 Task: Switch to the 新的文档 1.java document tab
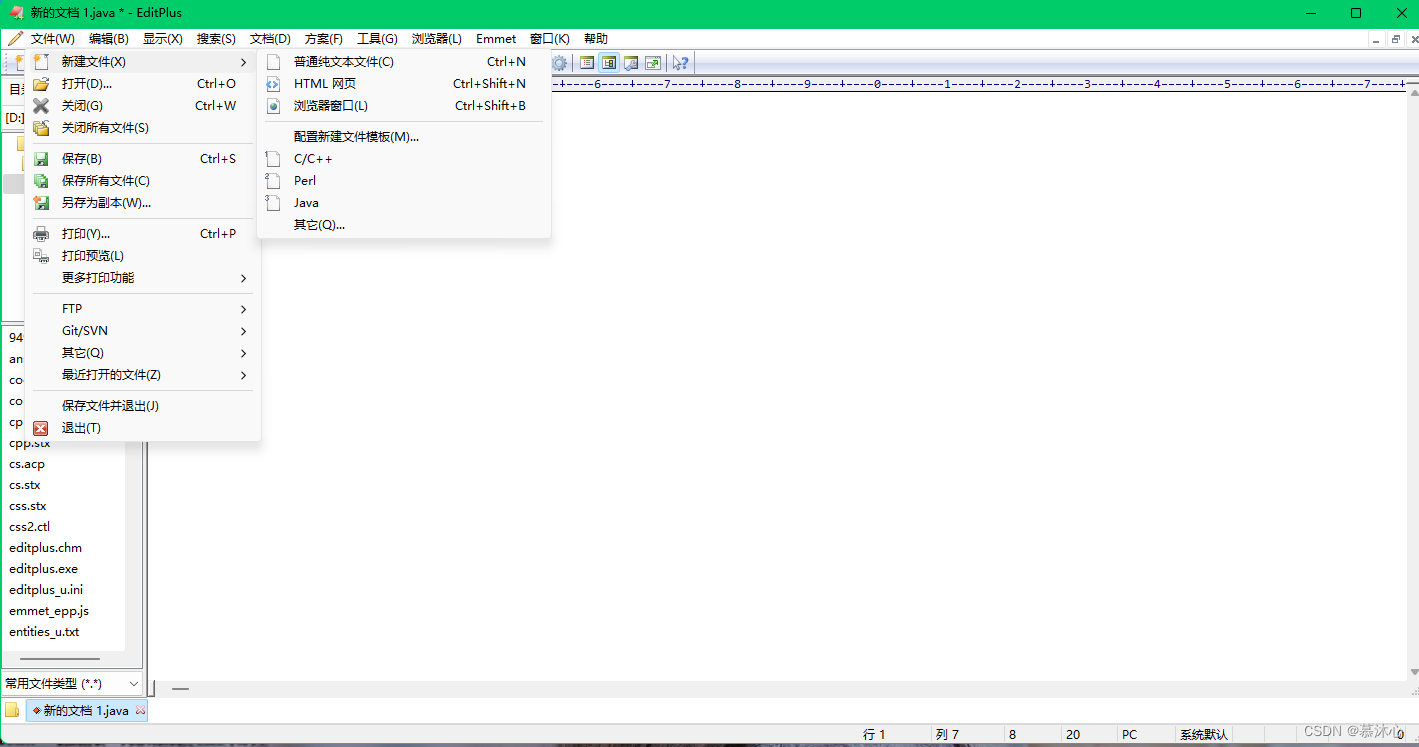click(x=86, y=710)
